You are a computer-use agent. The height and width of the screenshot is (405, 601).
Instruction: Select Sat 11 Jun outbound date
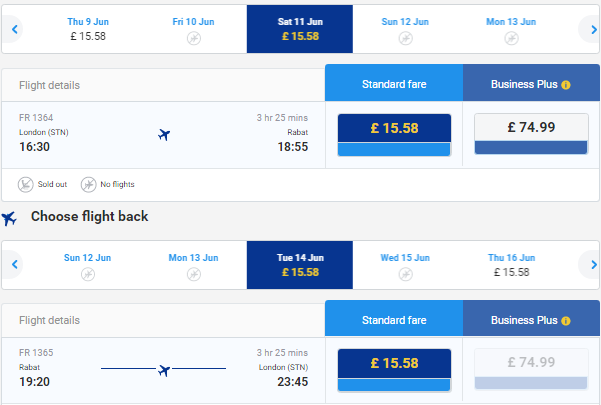click(300, 29)
